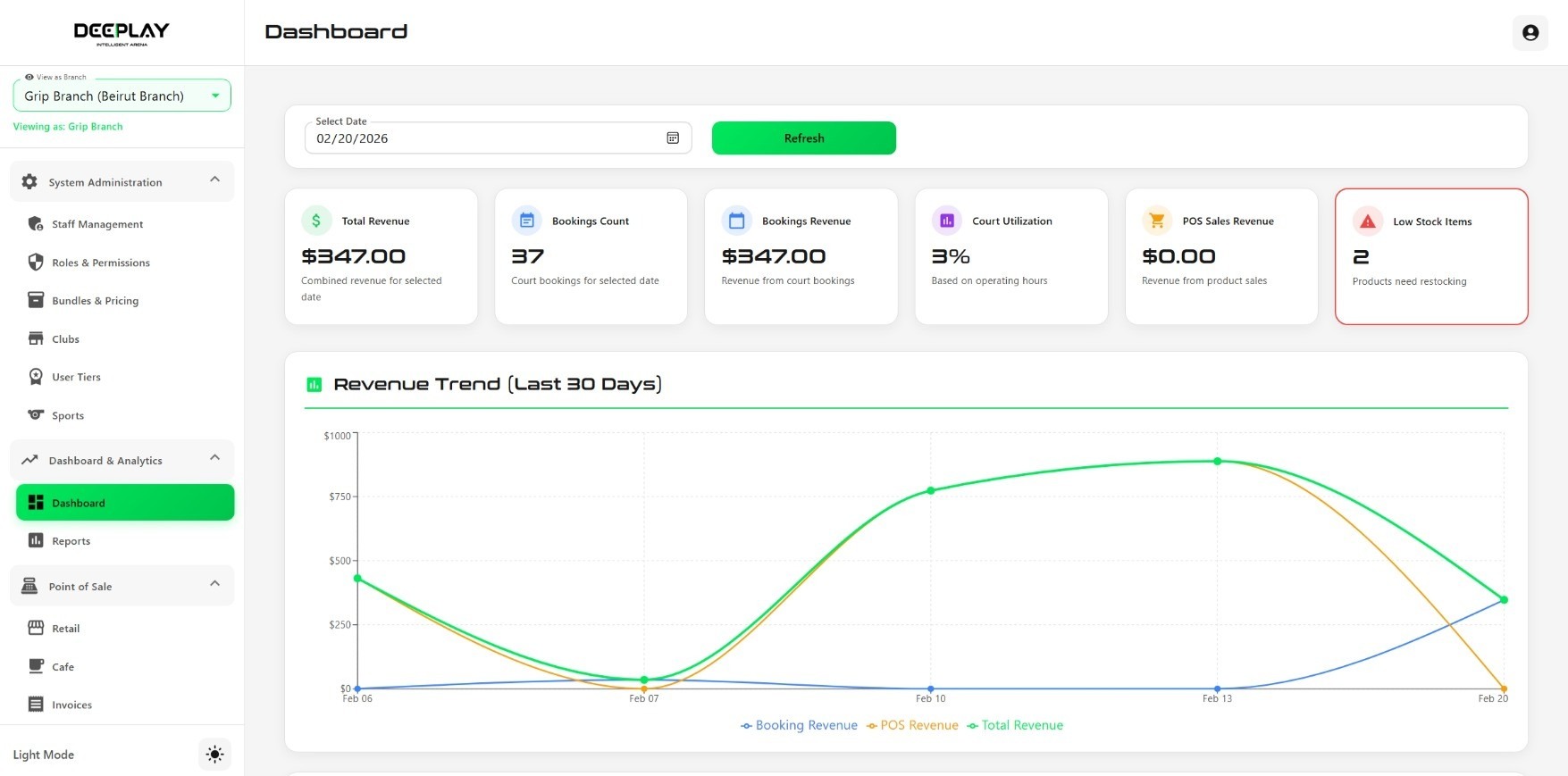Open the Retail menu link
The image size is (1568, 776).
pos(125,629)
